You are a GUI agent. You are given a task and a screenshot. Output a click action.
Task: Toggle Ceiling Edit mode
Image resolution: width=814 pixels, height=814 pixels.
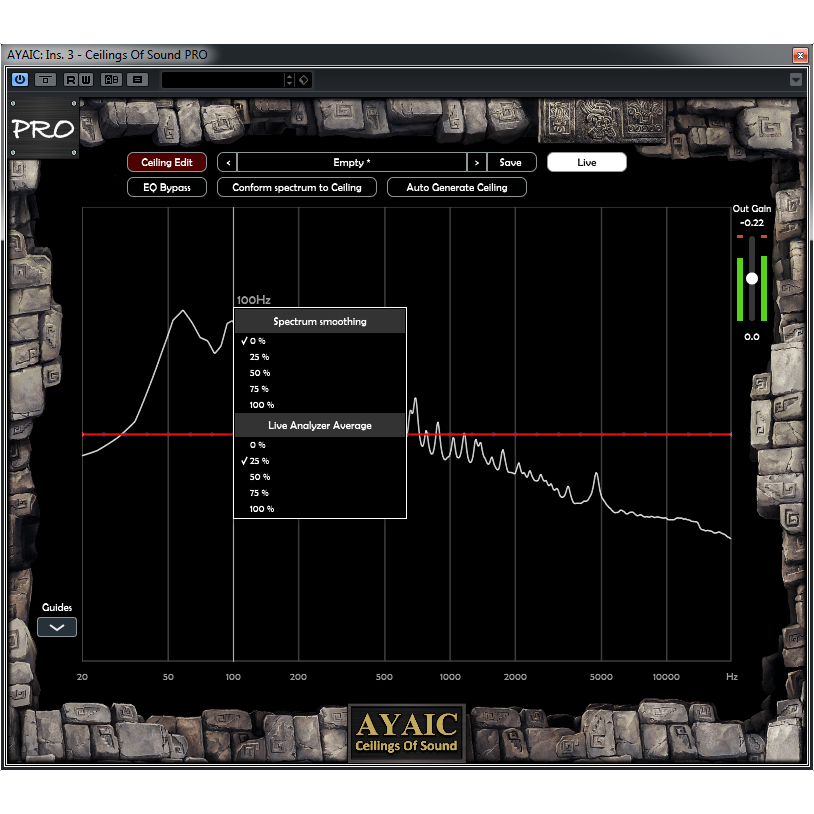pos(166,162)
